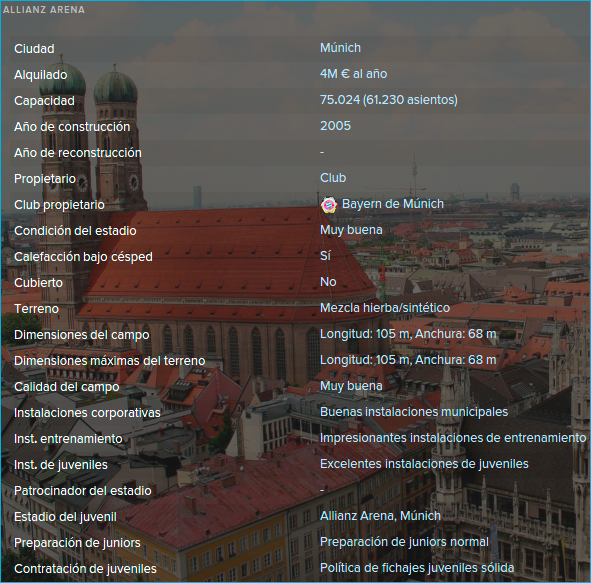The height and width of the screenshot is (583, 591).
Task: Click the Sí undersoil heating value
Action: click(325, 256)
